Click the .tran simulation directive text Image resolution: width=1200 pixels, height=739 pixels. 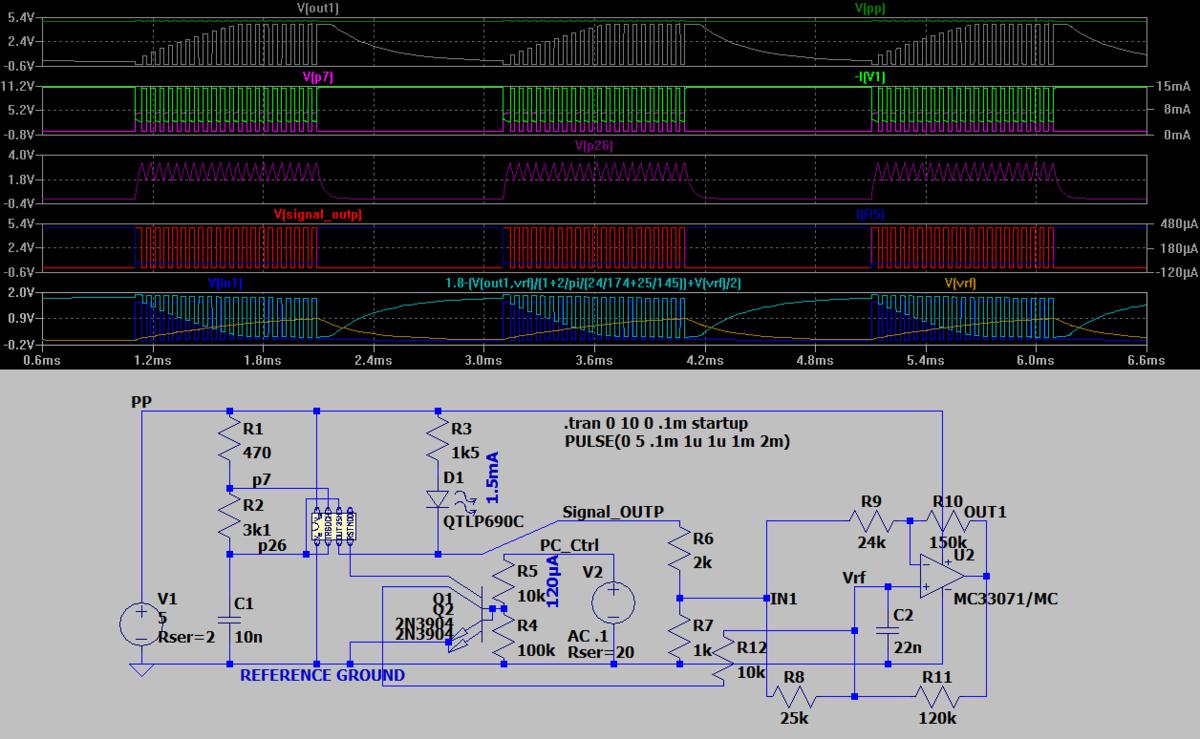(x=655, y=424)
